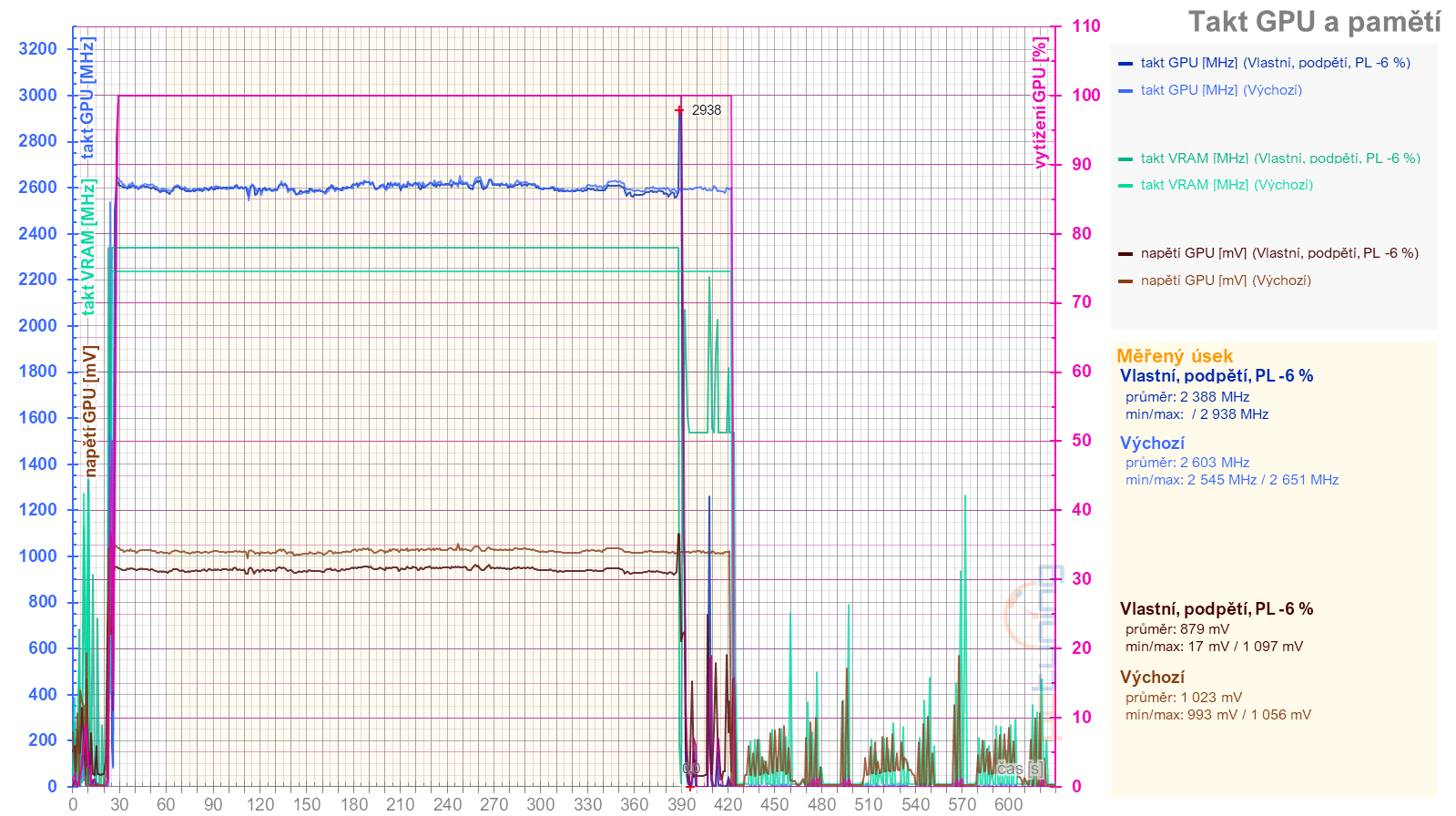The image size is (1456, 816).
Task: Click 'min/max: 2 545 MHz / 2 651 MHz'
Action: pos(1232,480)
